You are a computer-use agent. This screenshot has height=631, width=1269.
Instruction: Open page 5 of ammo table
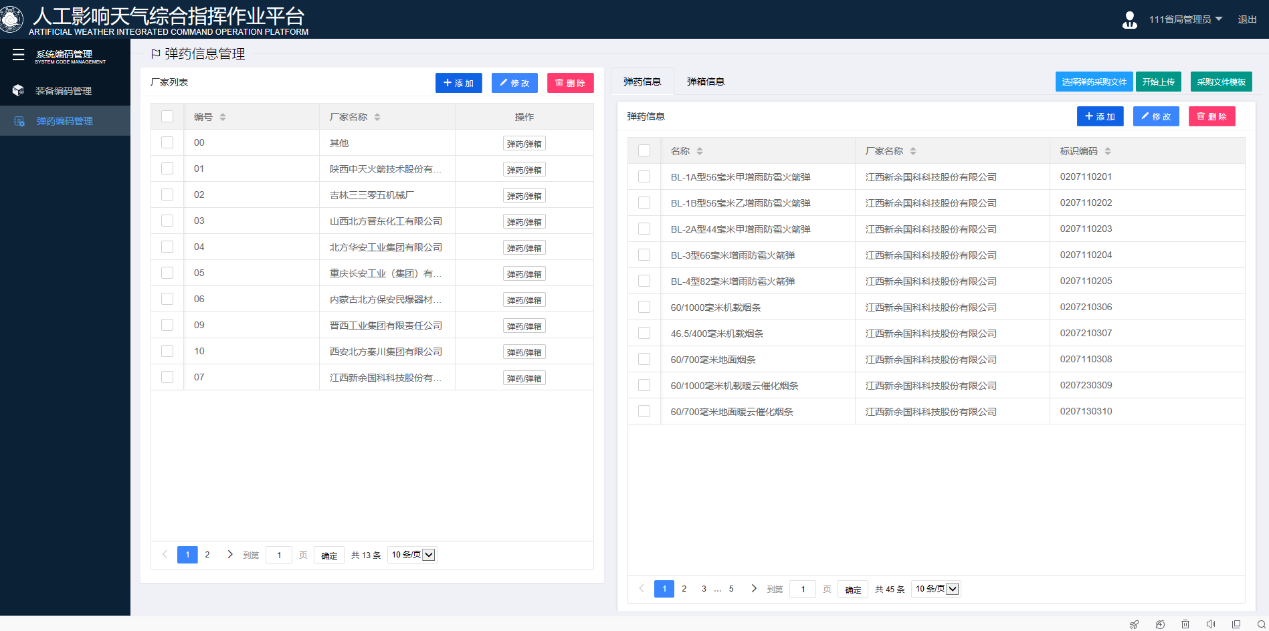(x=731, y=589)
